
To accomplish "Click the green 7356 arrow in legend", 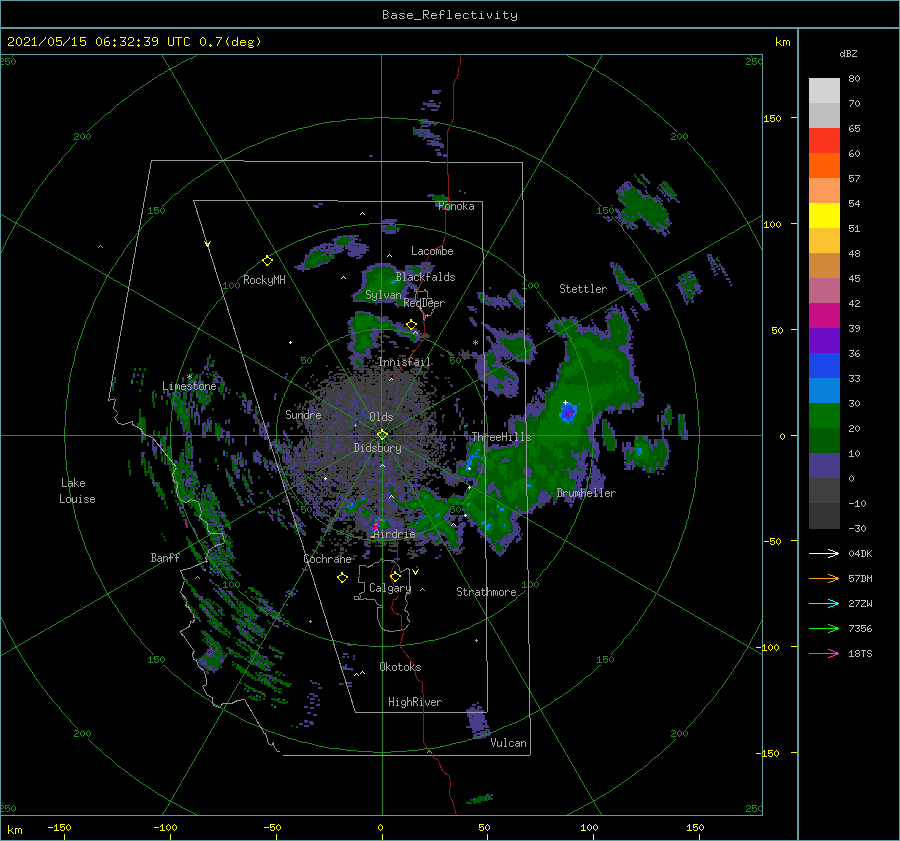I will (x=824, y=629).
